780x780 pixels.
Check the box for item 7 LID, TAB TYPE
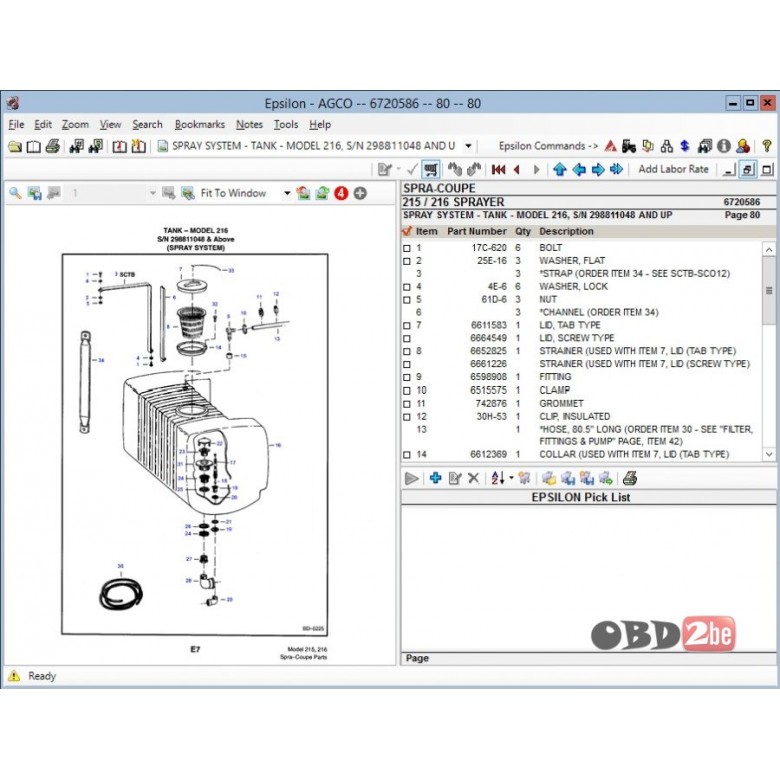(x=407, y=326)
